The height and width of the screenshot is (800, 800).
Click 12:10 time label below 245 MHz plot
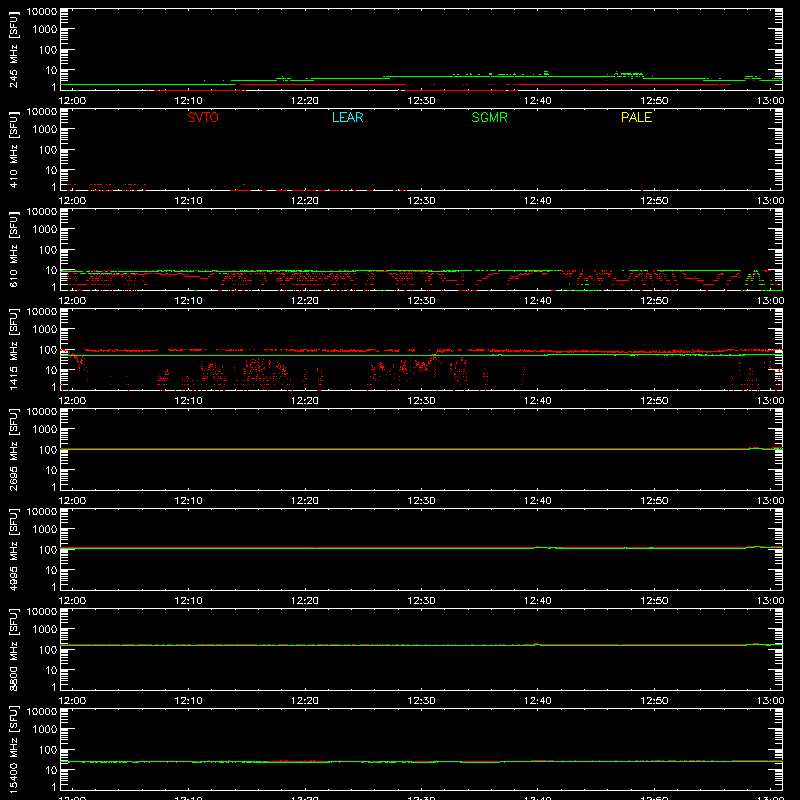[x=188, y=101]
